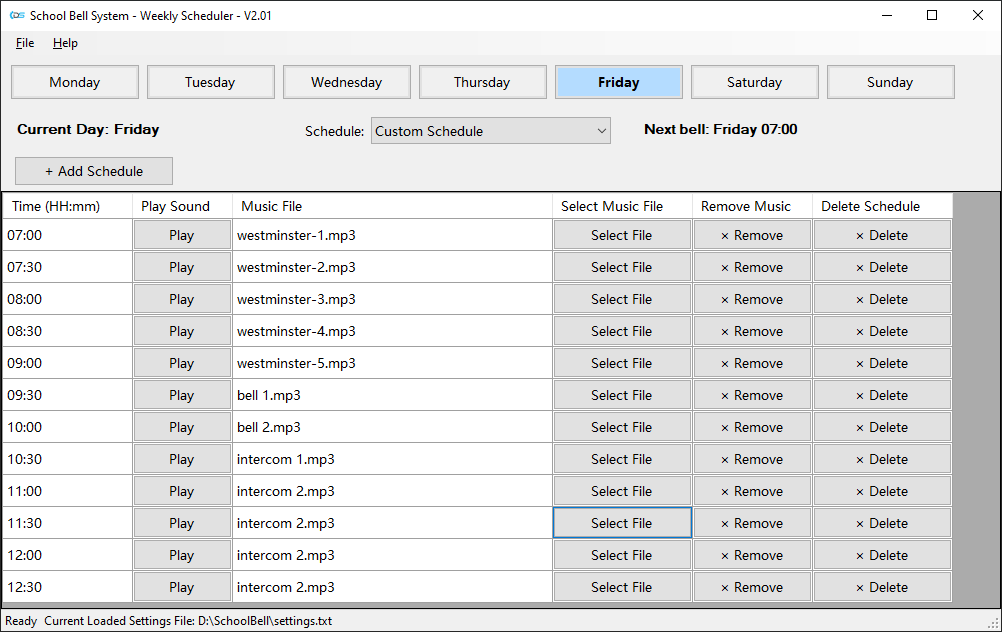1002x632 pixels.
Task: Remove bell 2.mp3 from the 10:00 row
Action: [752, 427]
